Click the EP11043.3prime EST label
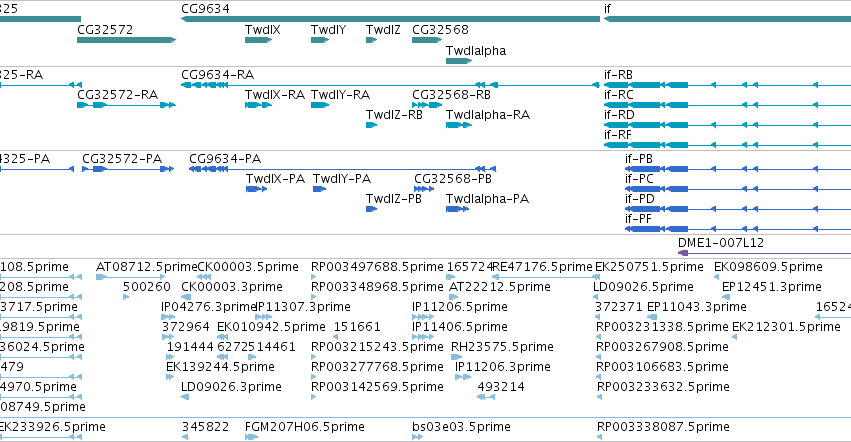Image resolution: width=851 pixels, height=442 pixels. (x=697, y=307)
